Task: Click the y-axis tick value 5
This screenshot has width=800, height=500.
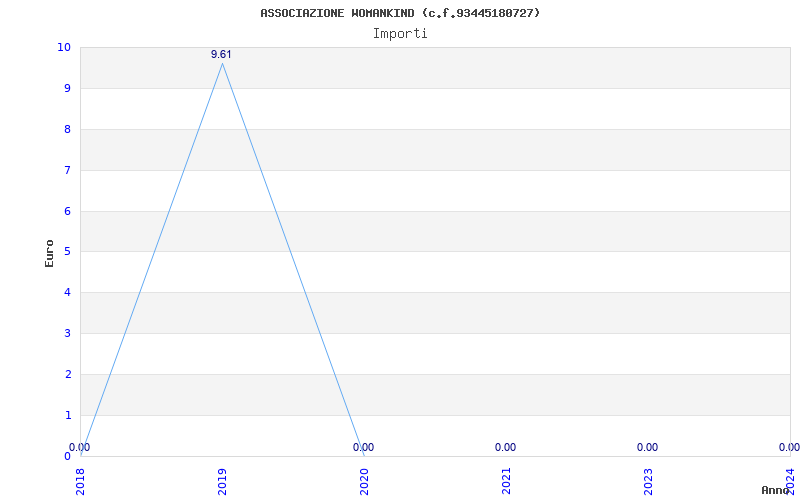Action: click(67, 252)
